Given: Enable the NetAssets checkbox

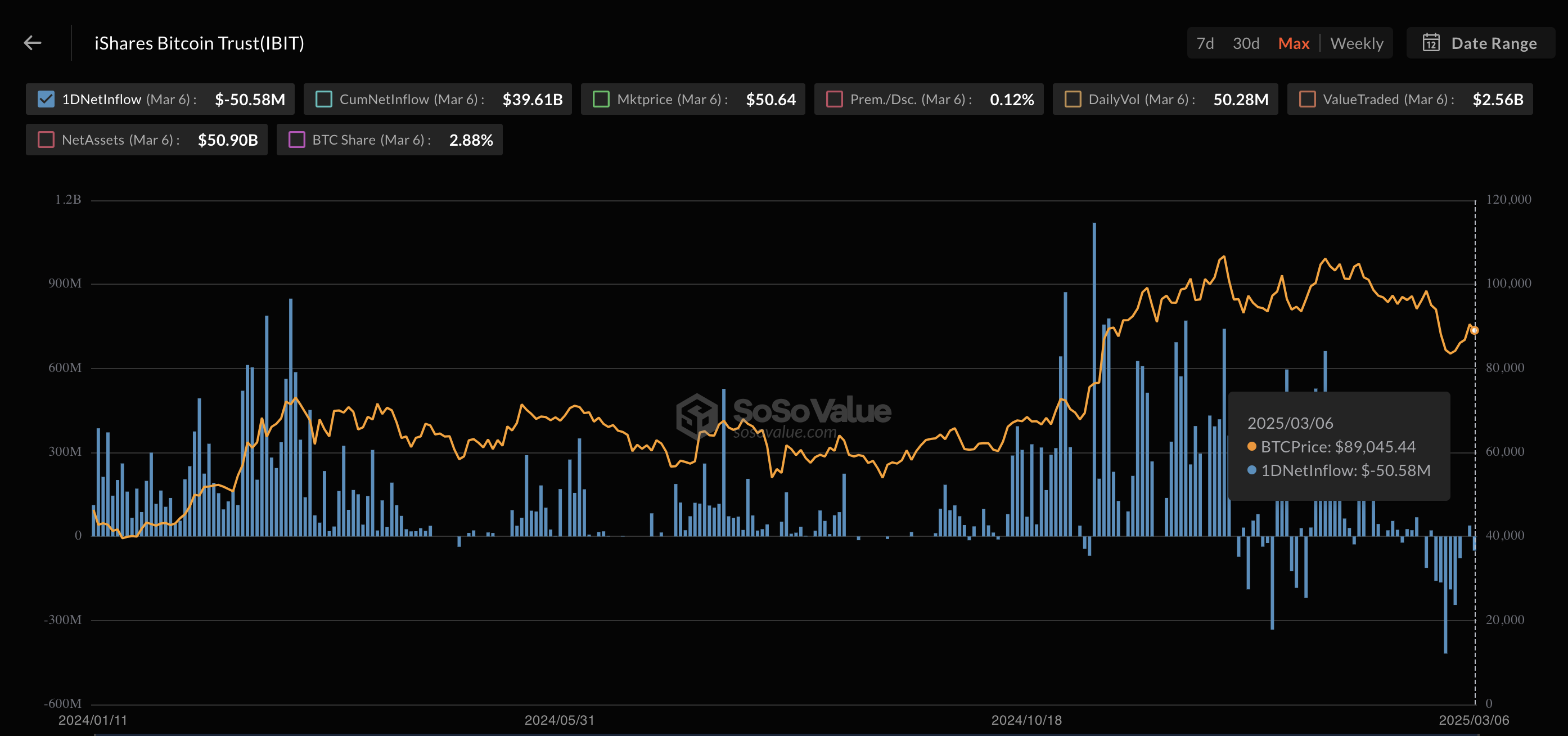Looking at the screenshot, I should pyautogui.click(x=46, y=140).
